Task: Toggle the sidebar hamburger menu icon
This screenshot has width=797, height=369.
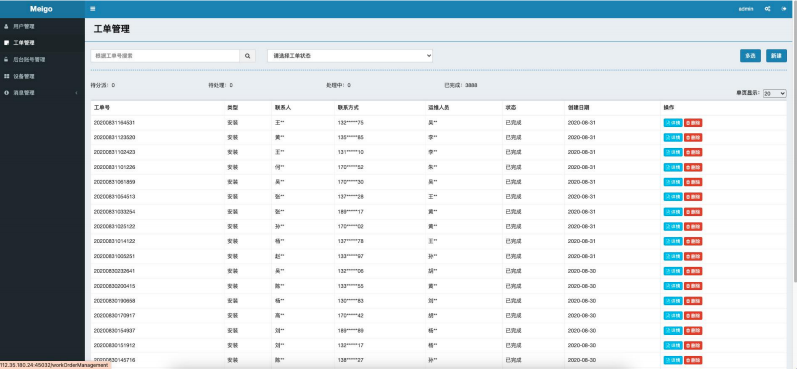Action: coord(92,9)
